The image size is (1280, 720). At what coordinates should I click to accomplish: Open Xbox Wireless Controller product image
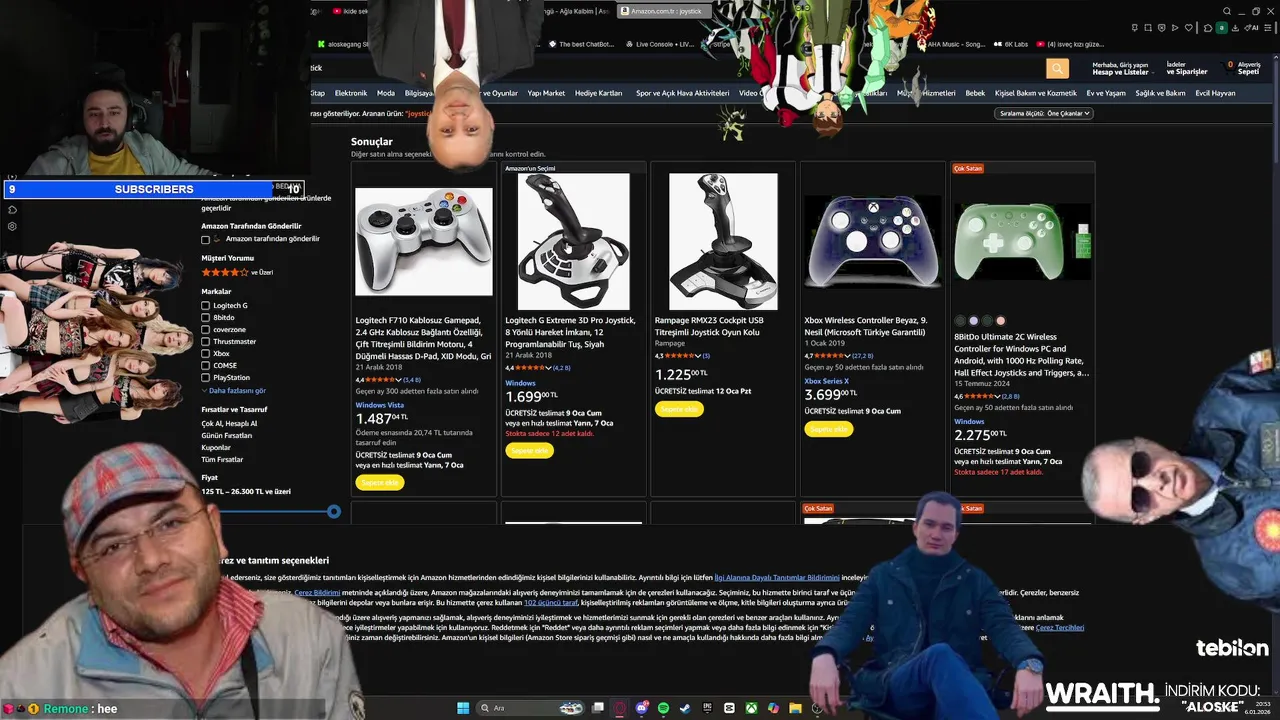[873, 241]
